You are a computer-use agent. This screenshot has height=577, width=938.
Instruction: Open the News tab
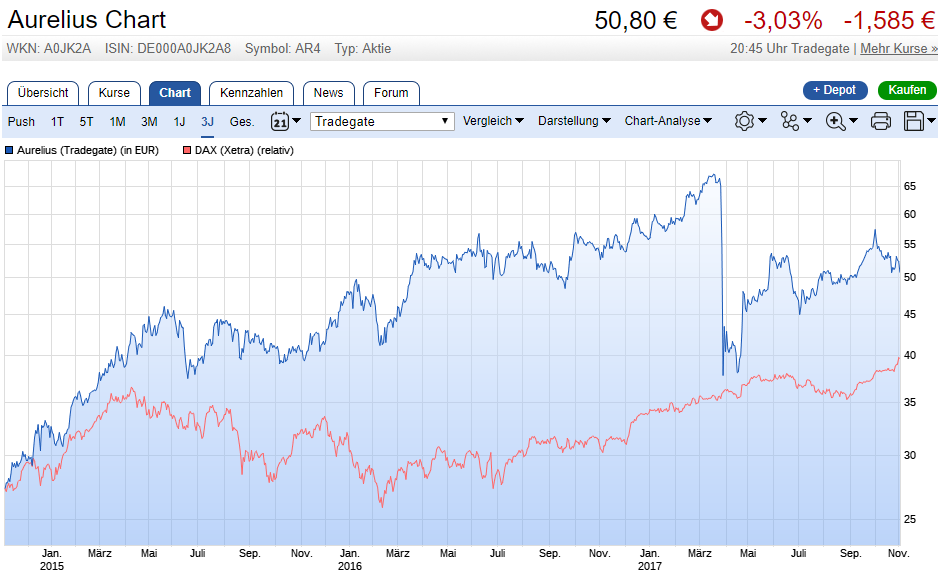pyautogui.click(x=328, y=93)
